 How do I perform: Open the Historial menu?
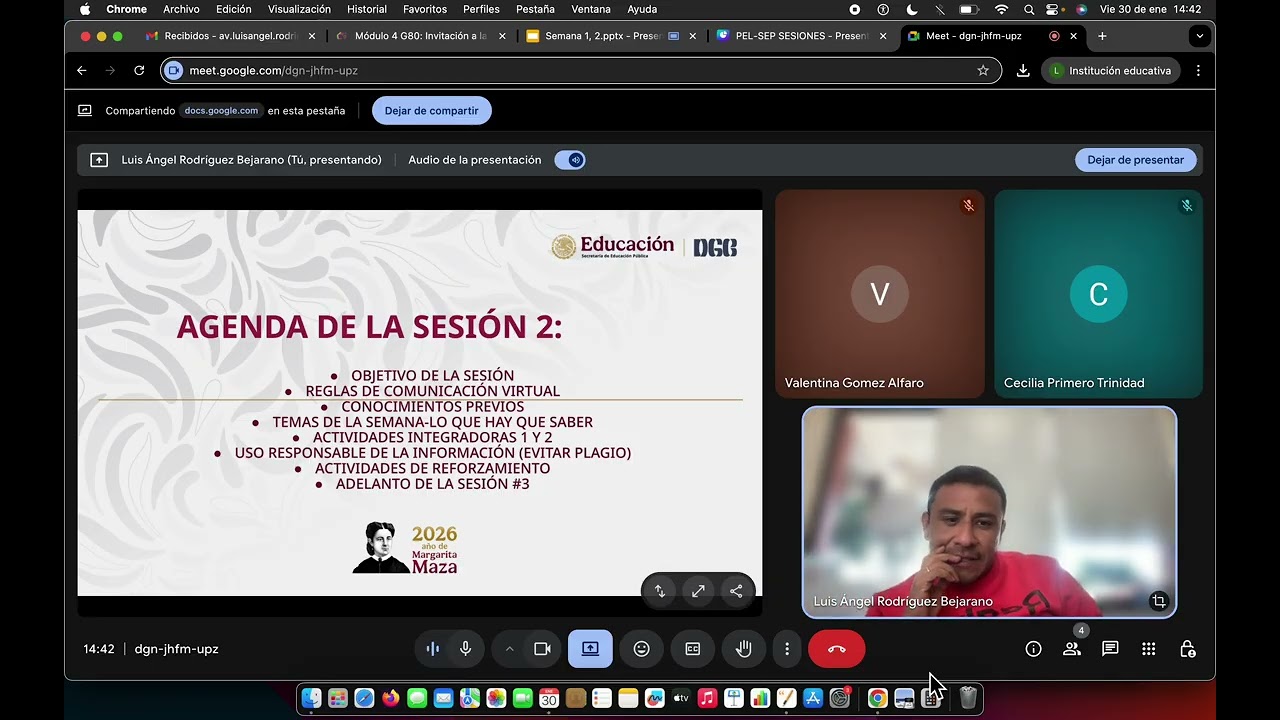(367, 9)
